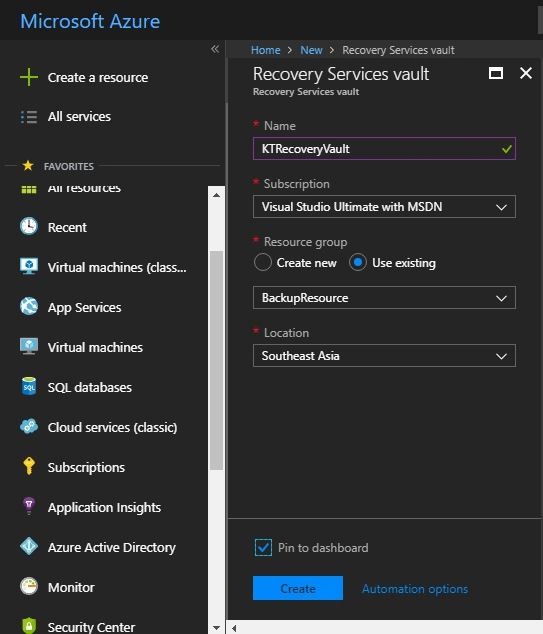Click the KTRecoveryVault name input field
This screenshot has width=543, height=634.
coord(384,149)
